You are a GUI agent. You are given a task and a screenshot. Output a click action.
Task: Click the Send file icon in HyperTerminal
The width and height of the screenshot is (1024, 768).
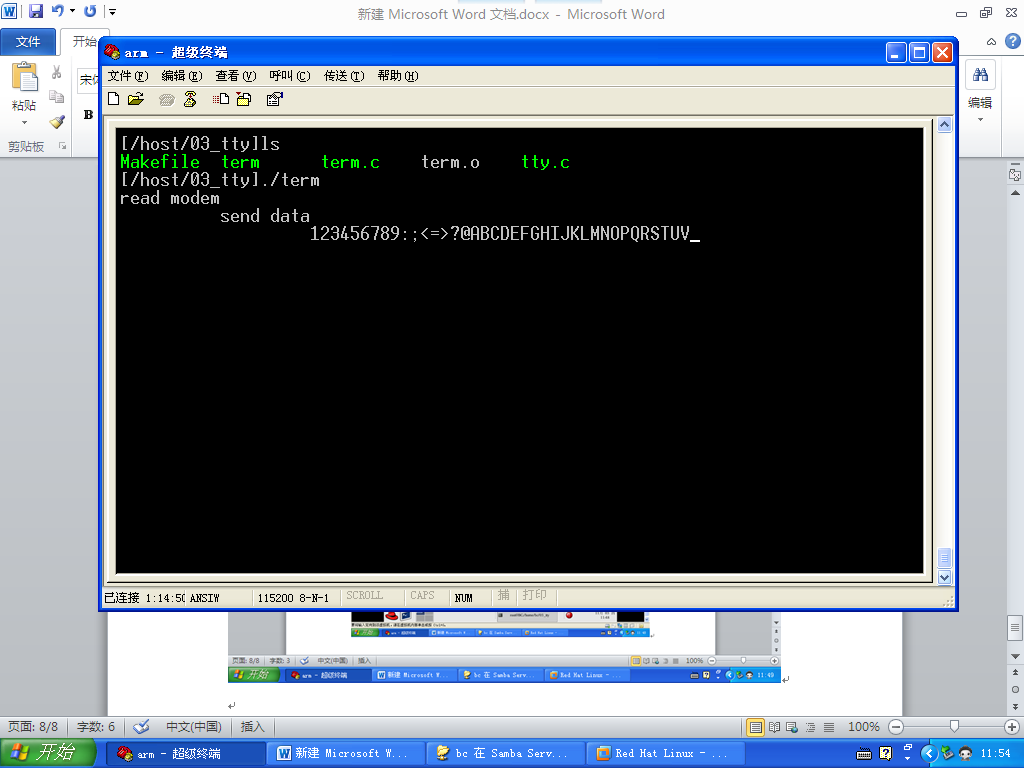[221, 99]
